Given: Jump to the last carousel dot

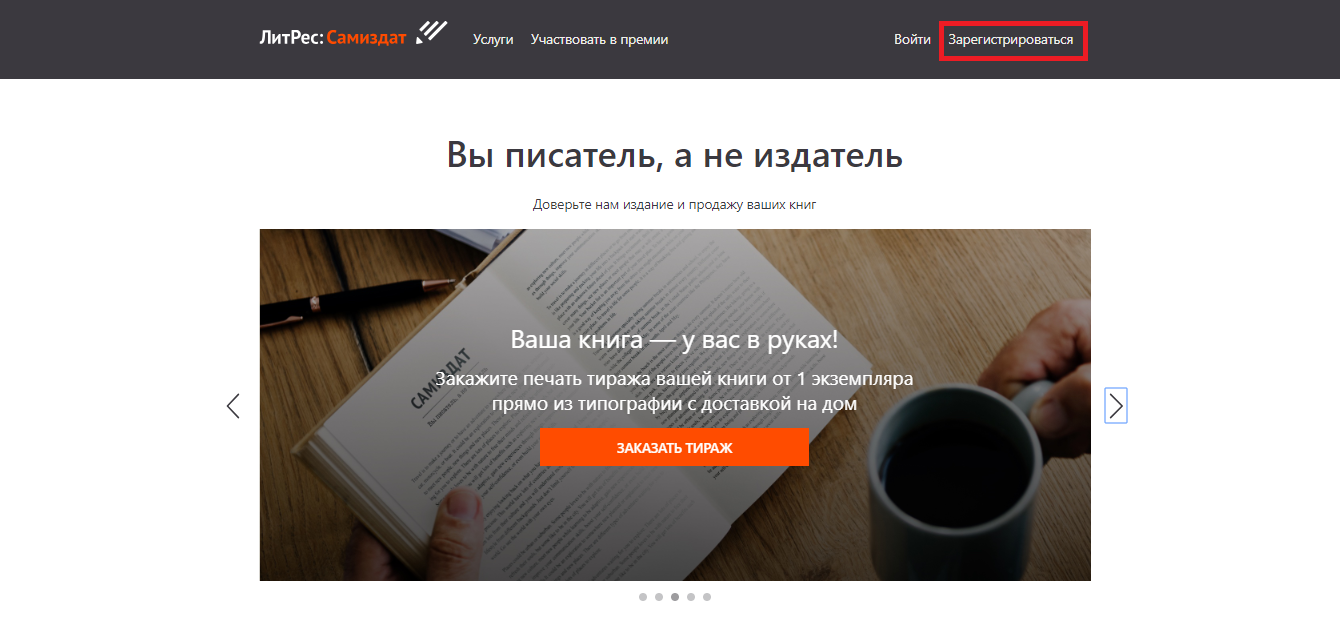Looking at the screenshot, I should click(707, 597).
